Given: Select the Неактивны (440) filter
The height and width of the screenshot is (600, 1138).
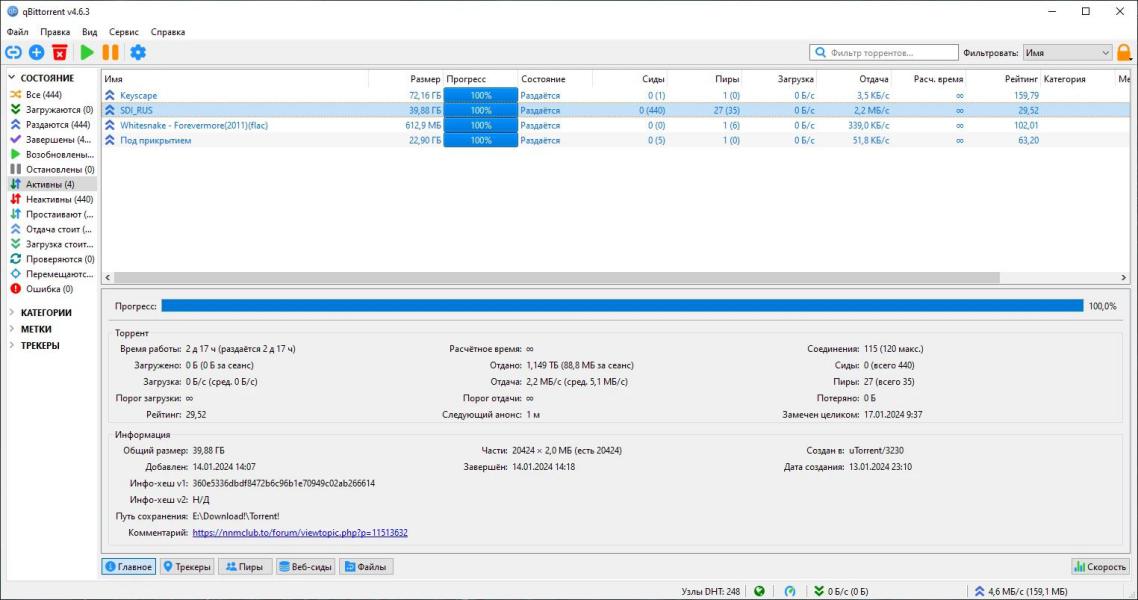Looking at the screenshot, I should coord(52,199).
